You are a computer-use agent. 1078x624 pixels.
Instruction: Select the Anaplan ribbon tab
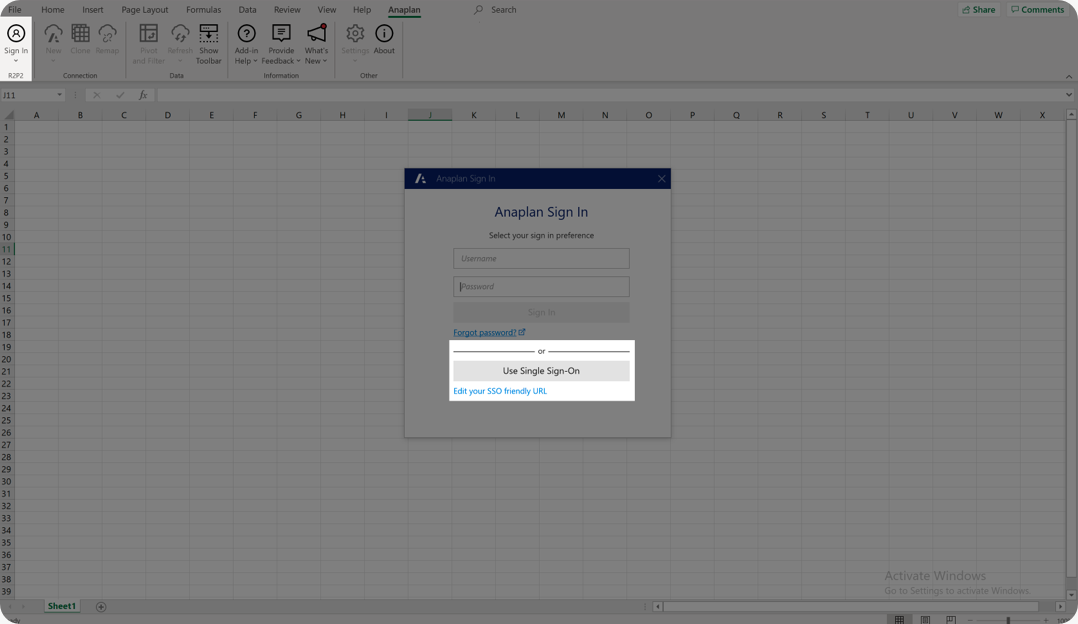[404, 10]
